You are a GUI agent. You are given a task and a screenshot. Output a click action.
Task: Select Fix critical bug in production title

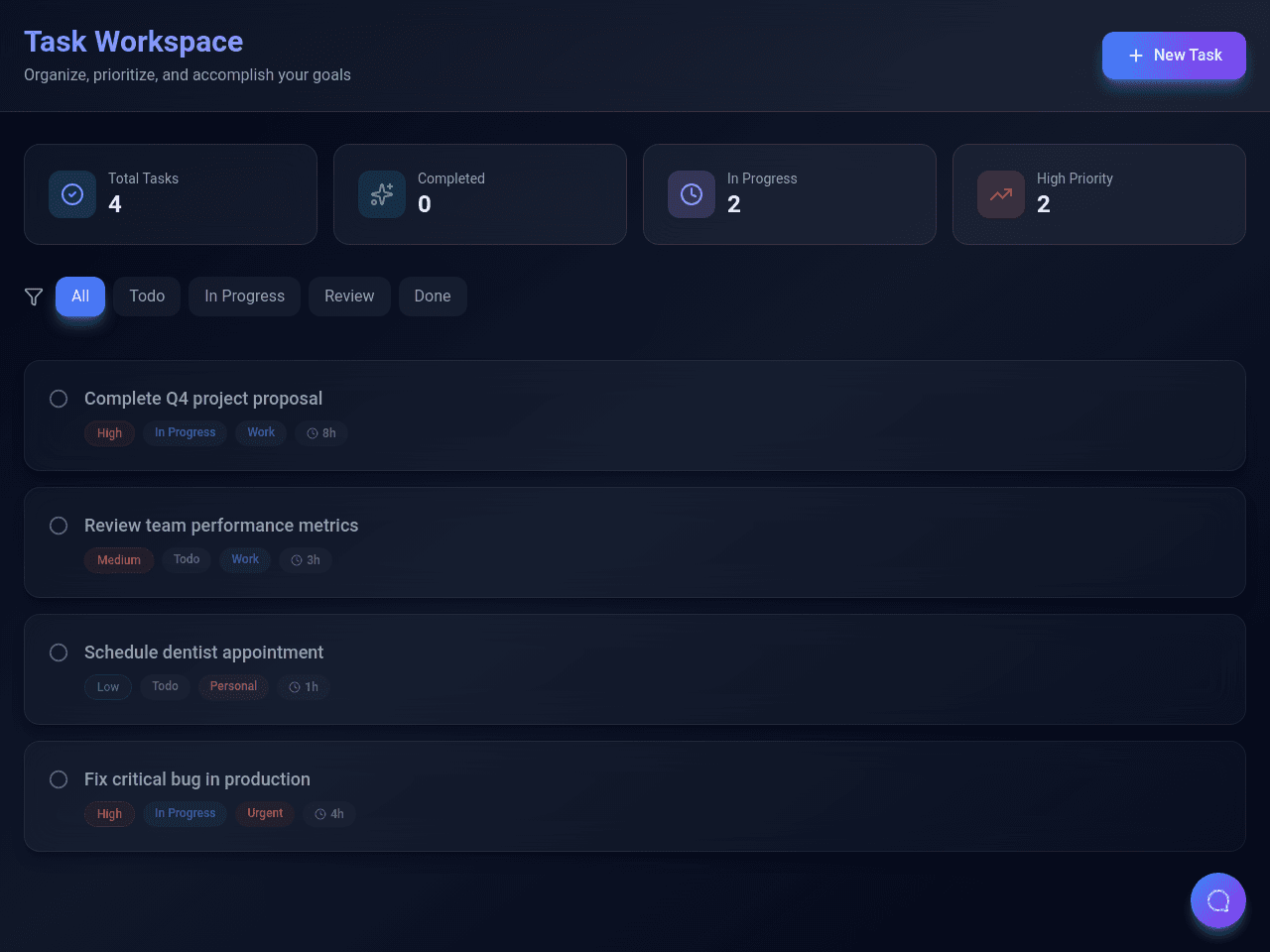(197, 779)
